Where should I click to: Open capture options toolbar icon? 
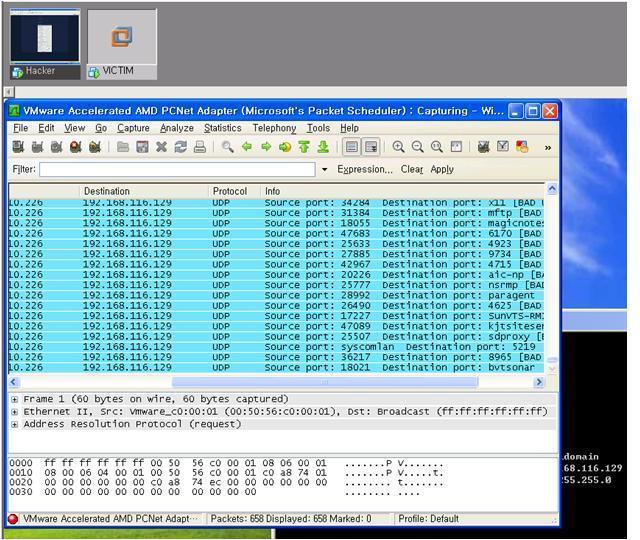tap(37, 147)
